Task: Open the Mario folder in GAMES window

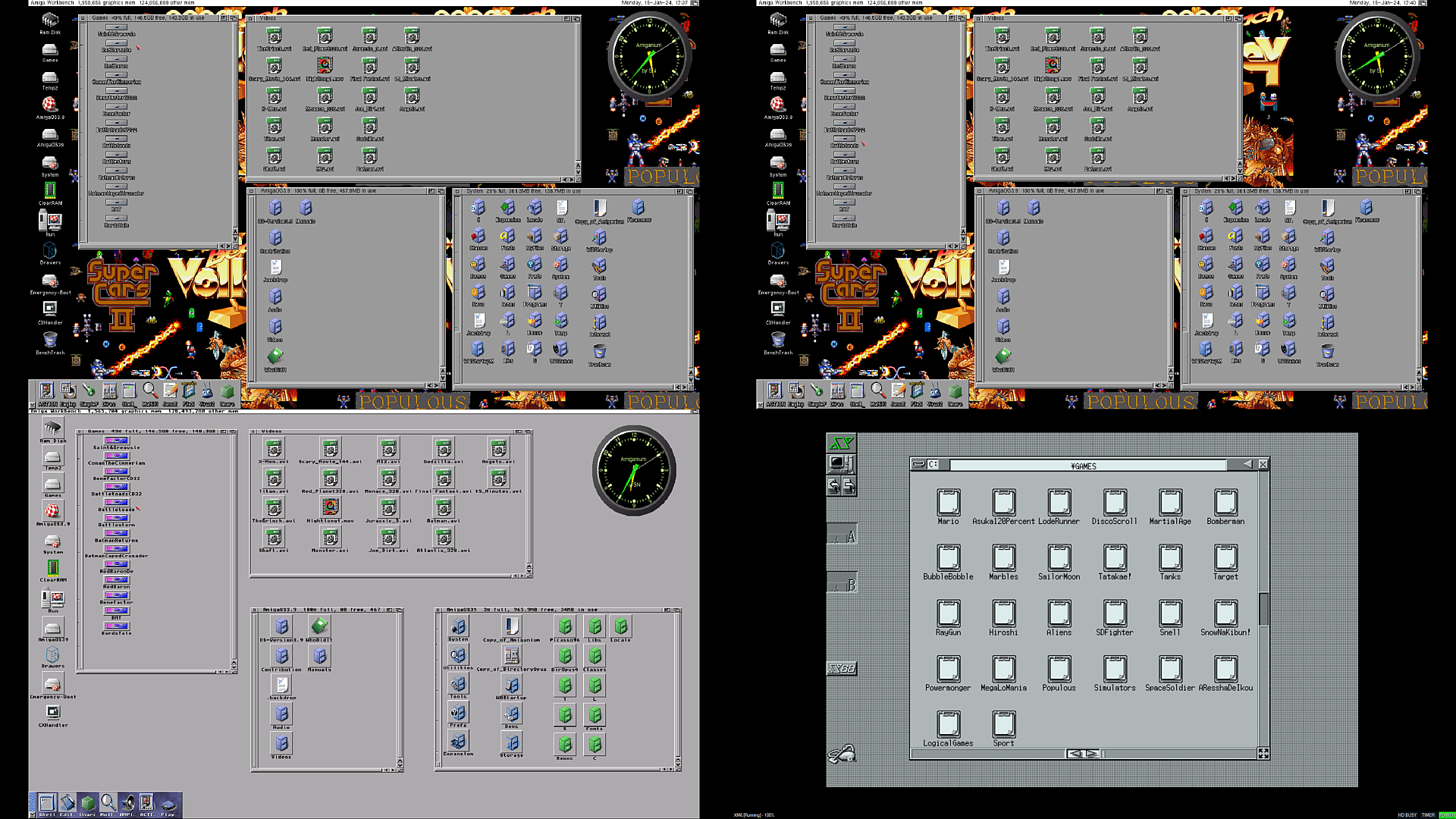Action: coord(948,503)
